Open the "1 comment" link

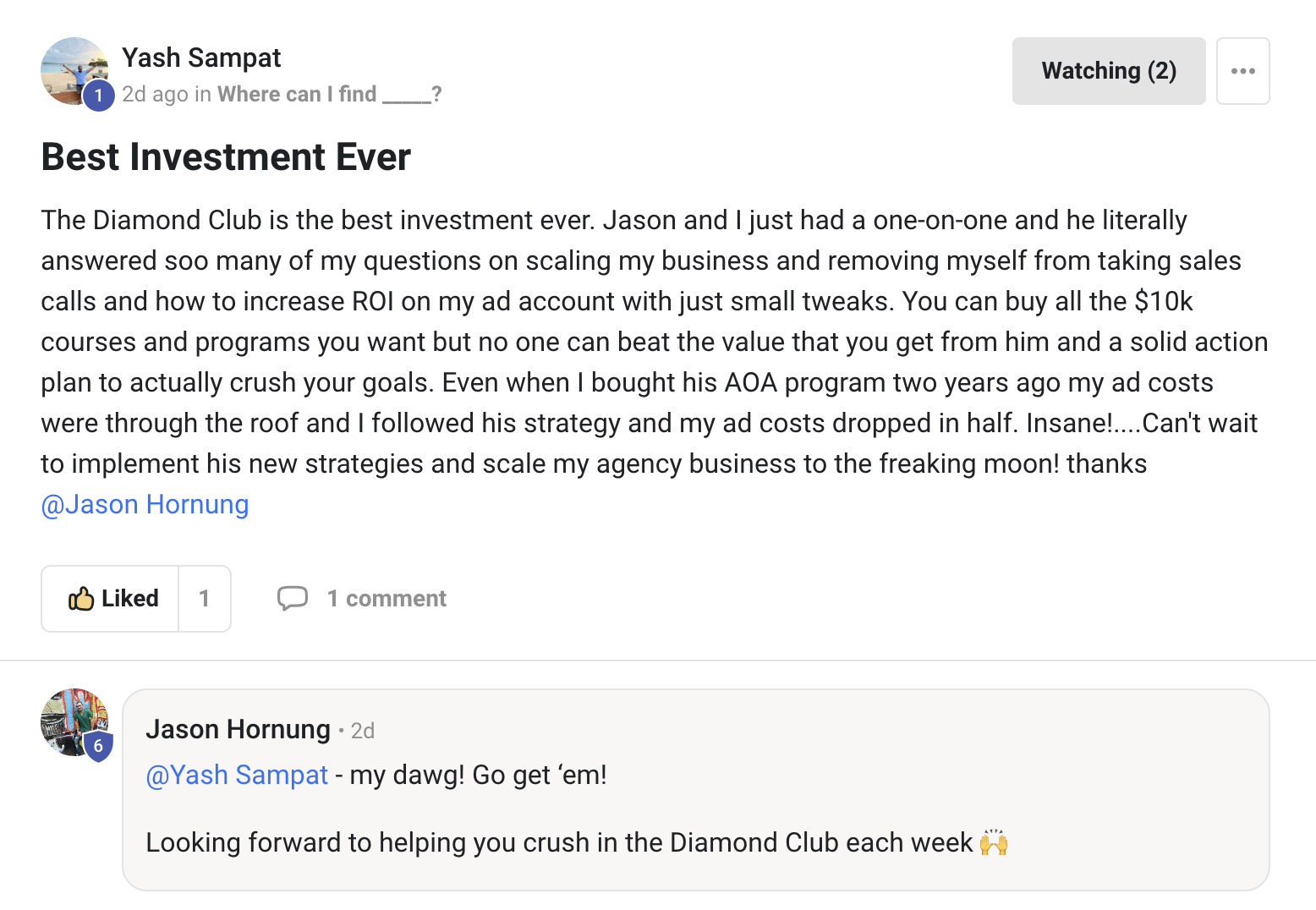coord(387,599)
